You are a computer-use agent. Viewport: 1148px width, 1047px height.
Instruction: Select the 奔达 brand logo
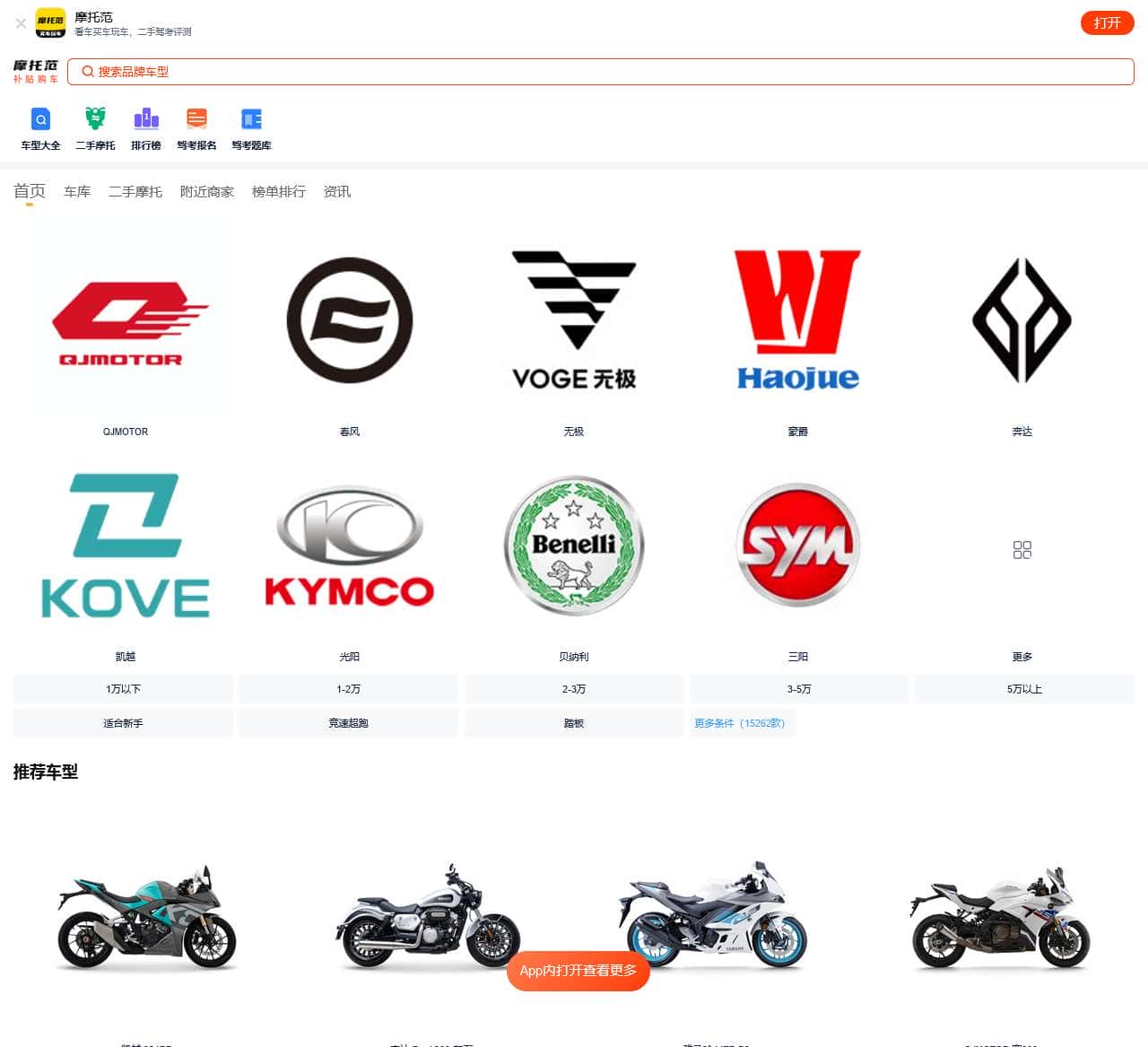[1022, 320]
